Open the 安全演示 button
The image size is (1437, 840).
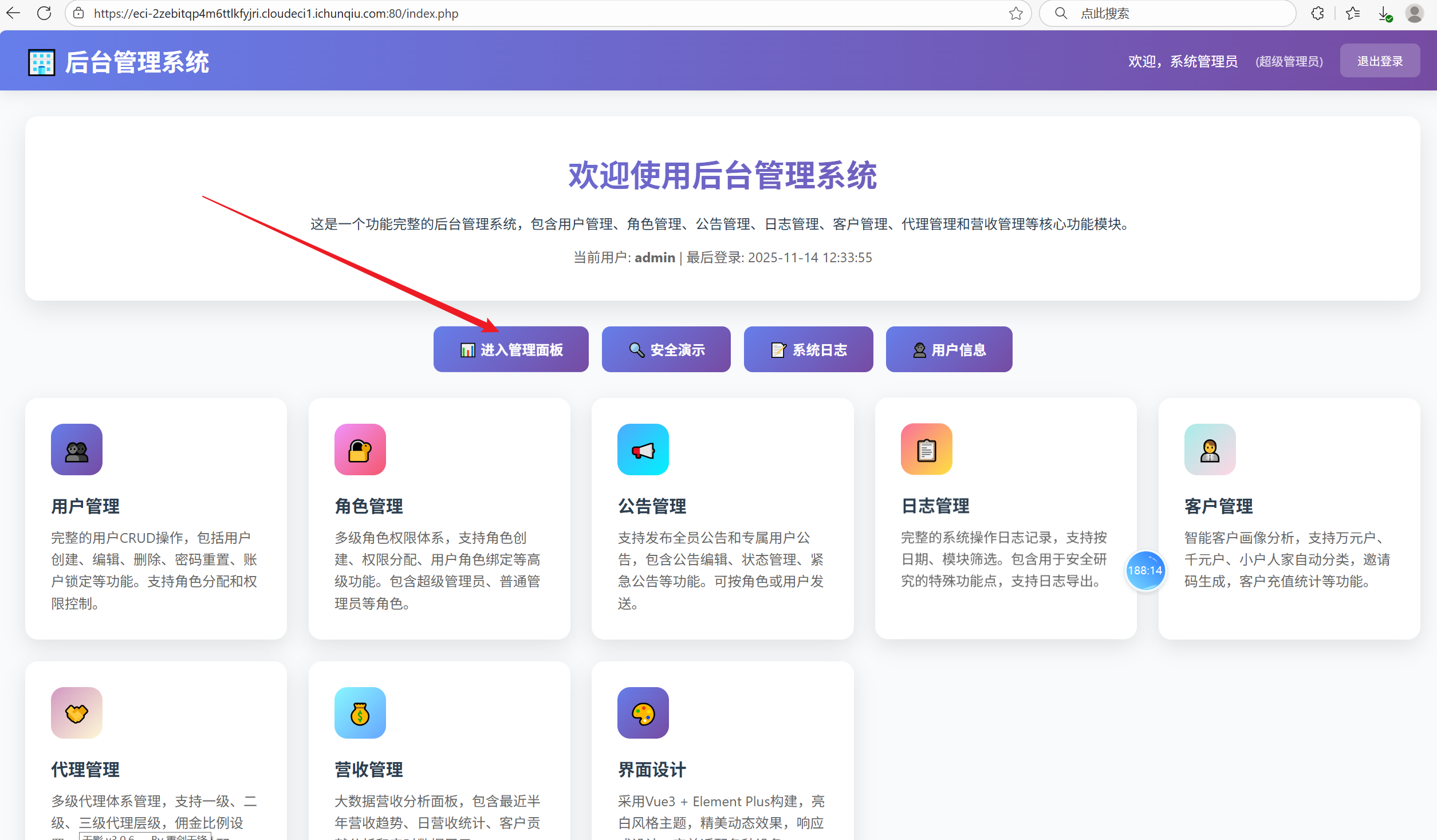pyautogui.click(x=666, y=349)
